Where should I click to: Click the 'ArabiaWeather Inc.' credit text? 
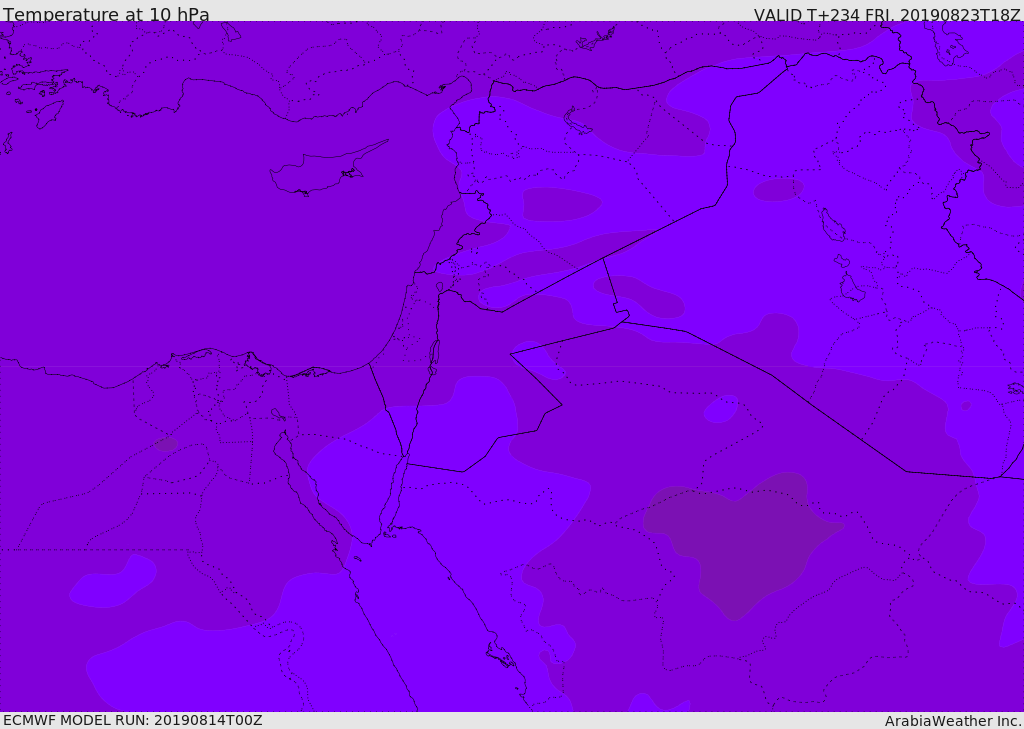[x=953, y=721]
